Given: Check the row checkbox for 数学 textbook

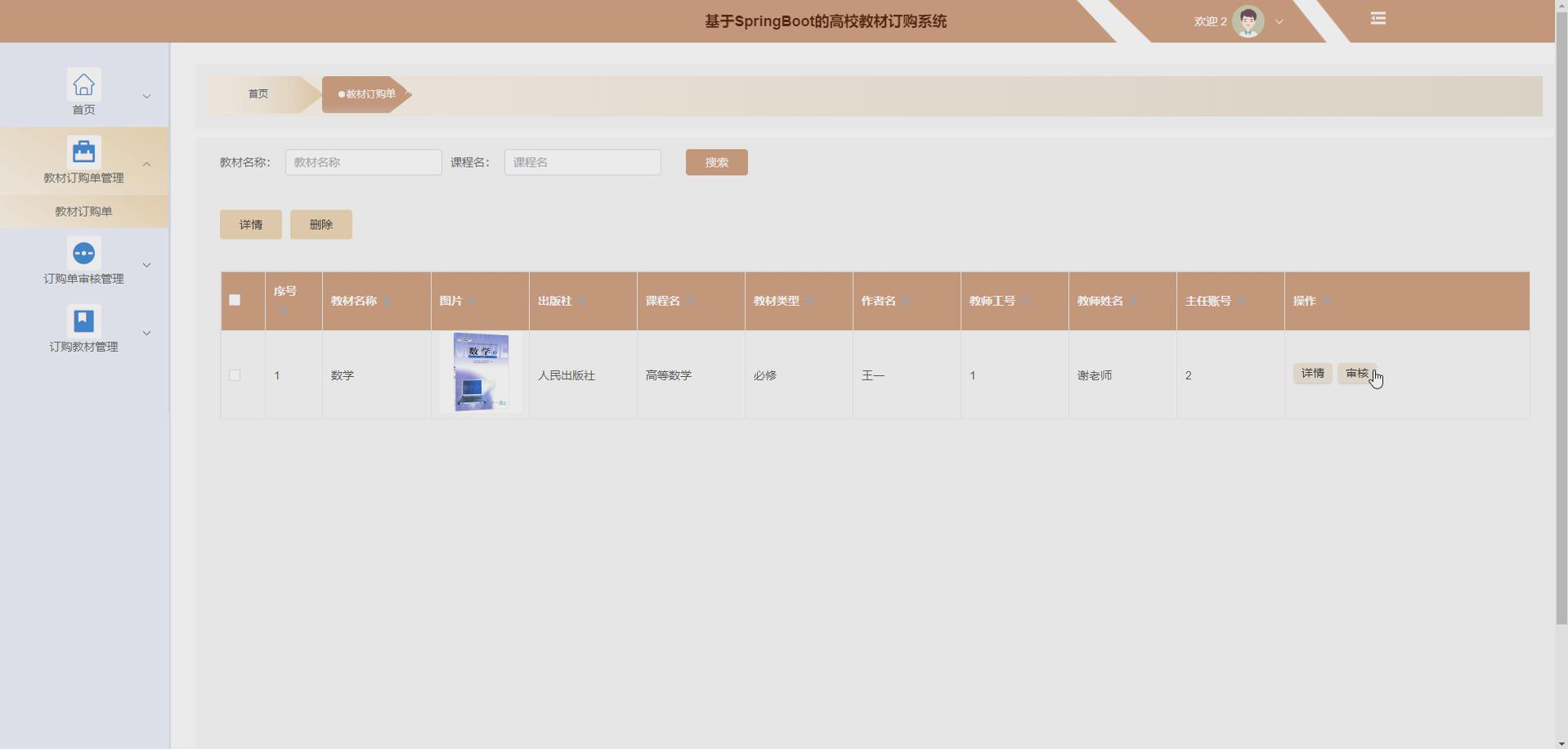Looking at the screenshot, I should click(x=235, y=375).
